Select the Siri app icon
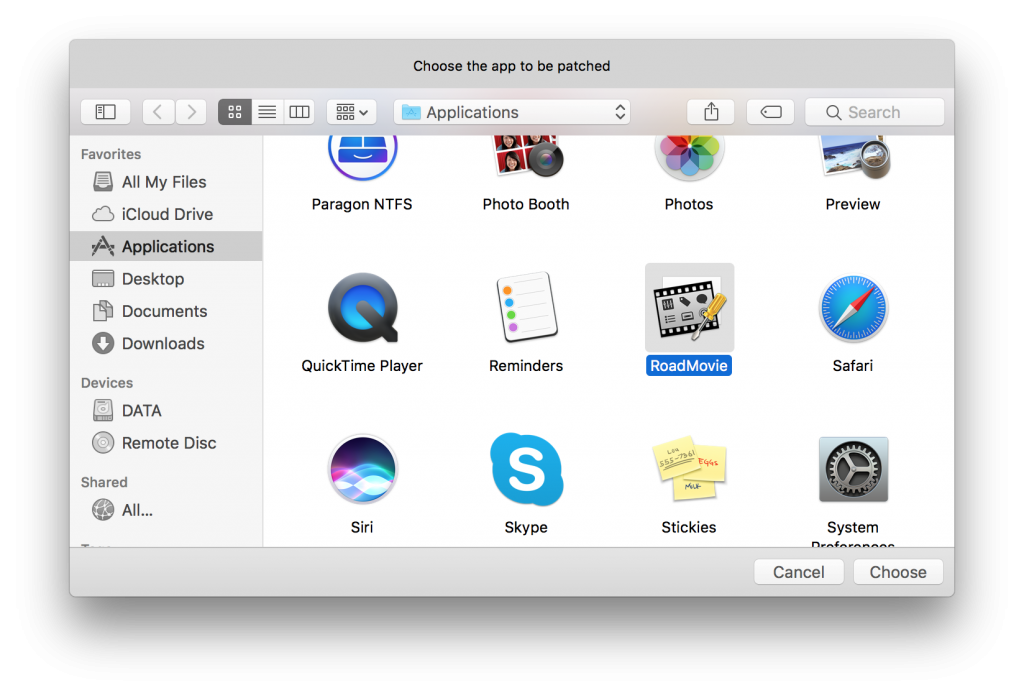 tap(362, 470)
